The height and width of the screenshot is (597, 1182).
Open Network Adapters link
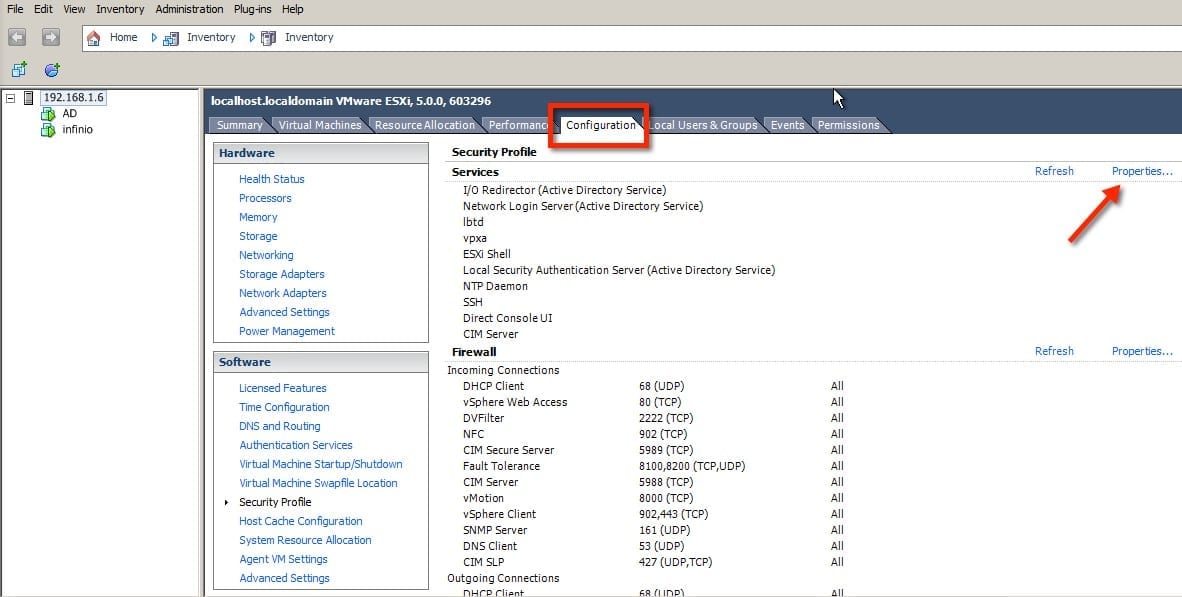click(x=283, y=293)
